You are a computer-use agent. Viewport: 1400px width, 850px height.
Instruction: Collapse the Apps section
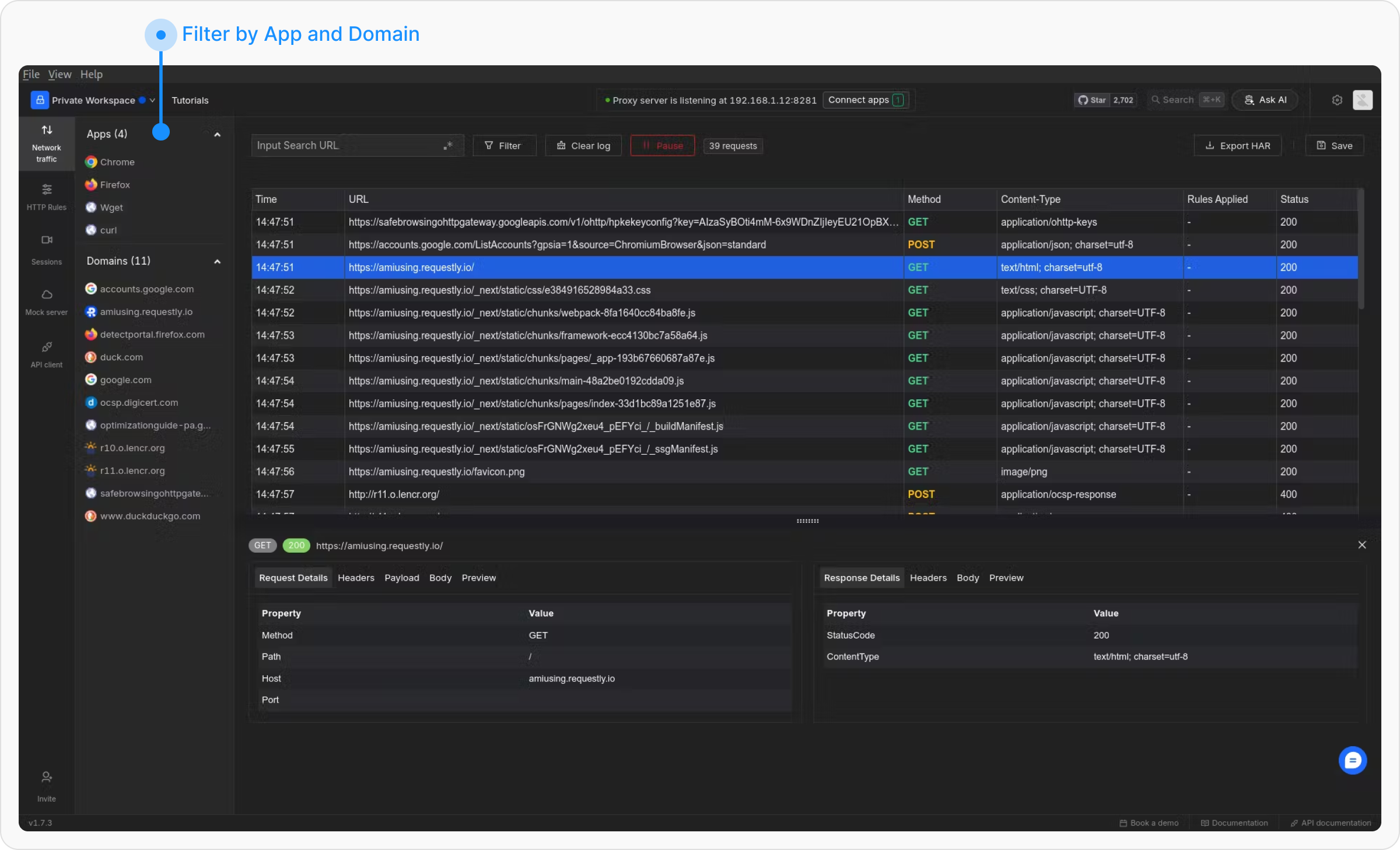217,135
